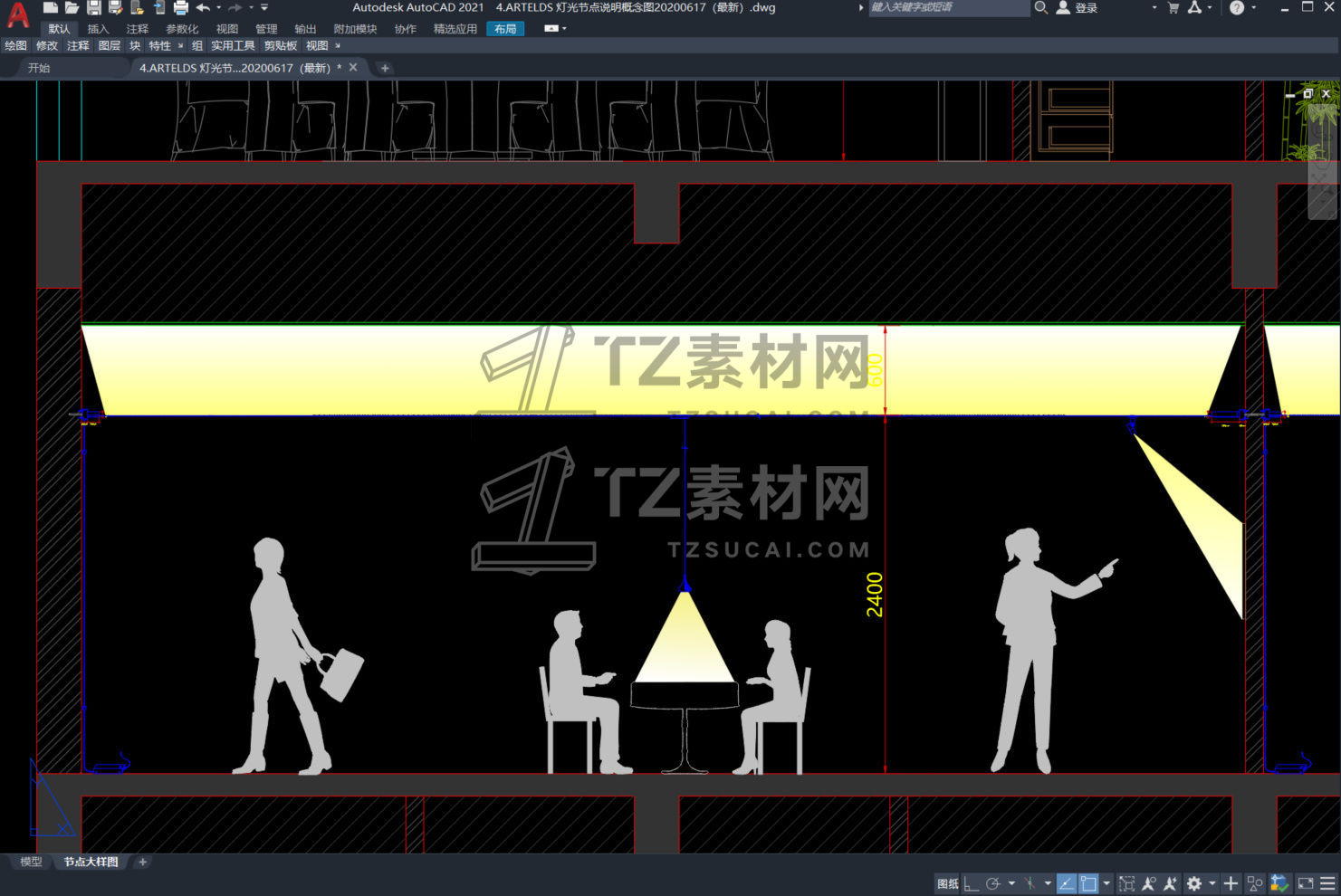The width and height of the screenshot is (1341, 896).
Task: Sign in using the 登录 button
Action: [x=1078, y=7]
